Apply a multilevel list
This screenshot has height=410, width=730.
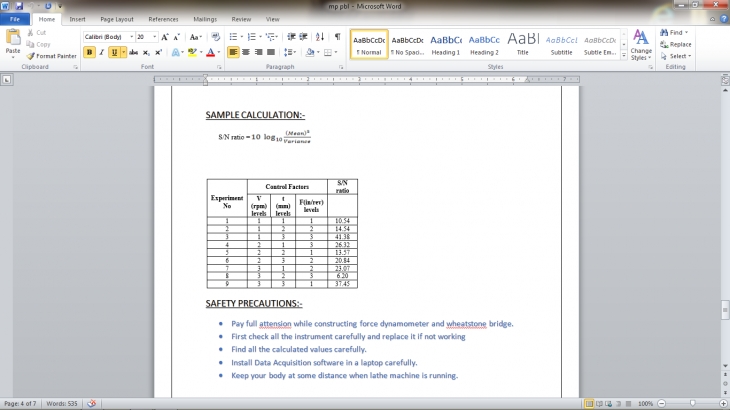(x=270, y=37)
